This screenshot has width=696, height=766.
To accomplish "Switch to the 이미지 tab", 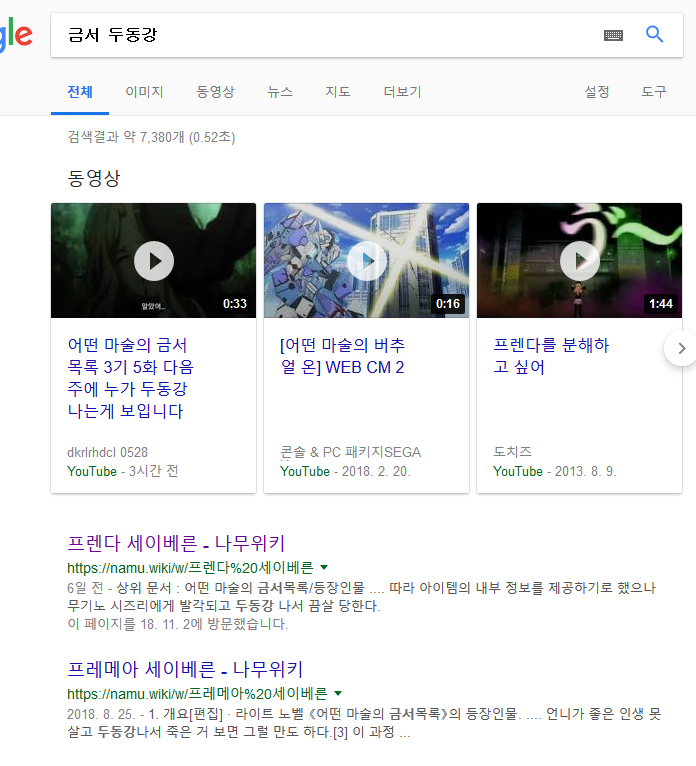I will coord(144,92).
